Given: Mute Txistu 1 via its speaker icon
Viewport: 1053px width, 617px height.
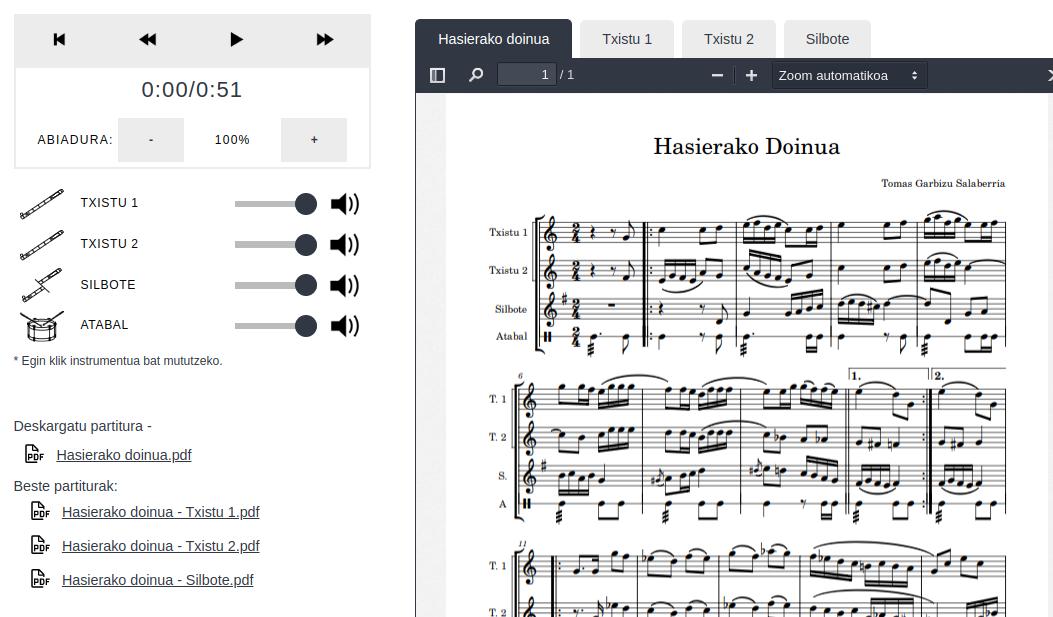Looking at the screenshot, I should 345,203.
